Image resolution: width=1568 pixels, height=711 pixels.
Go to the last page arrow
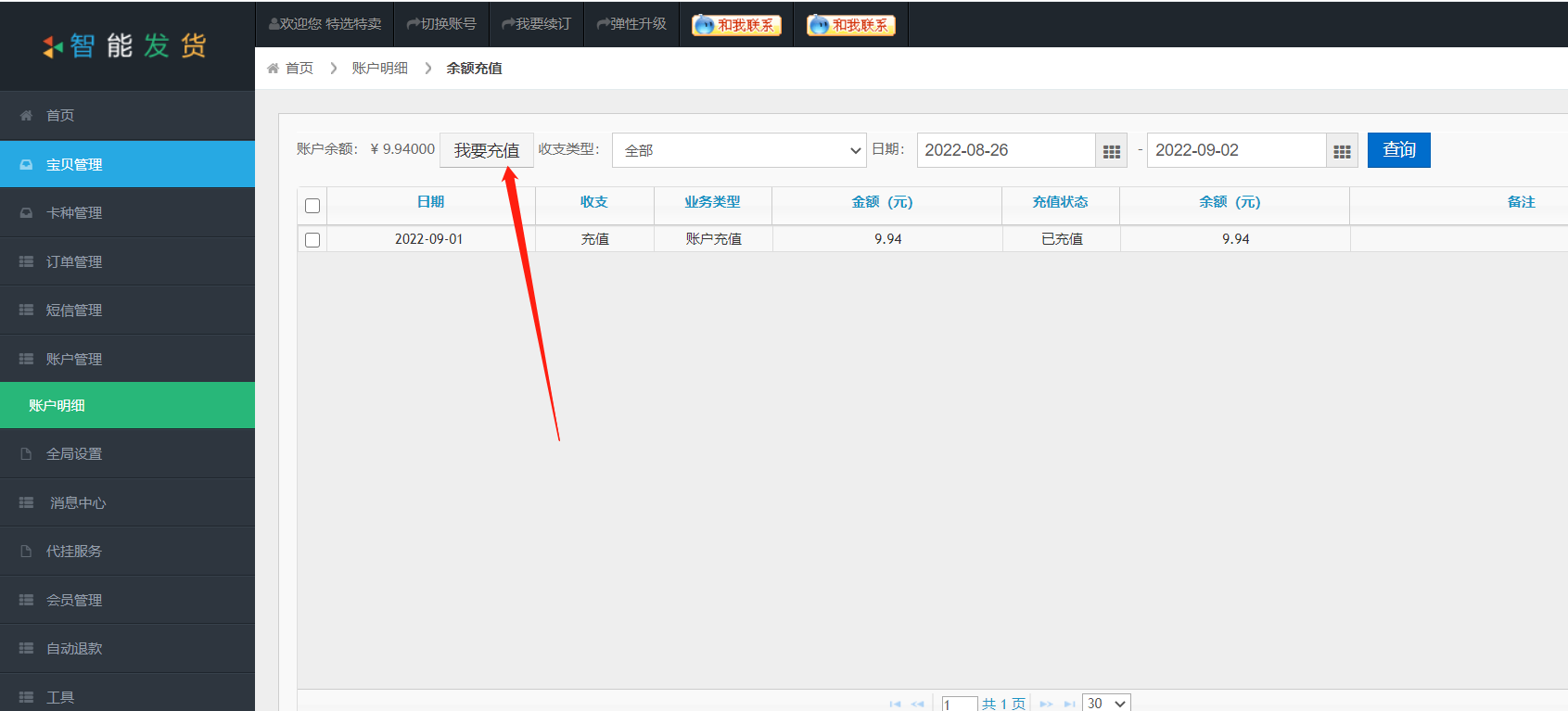pos(1069,704)
